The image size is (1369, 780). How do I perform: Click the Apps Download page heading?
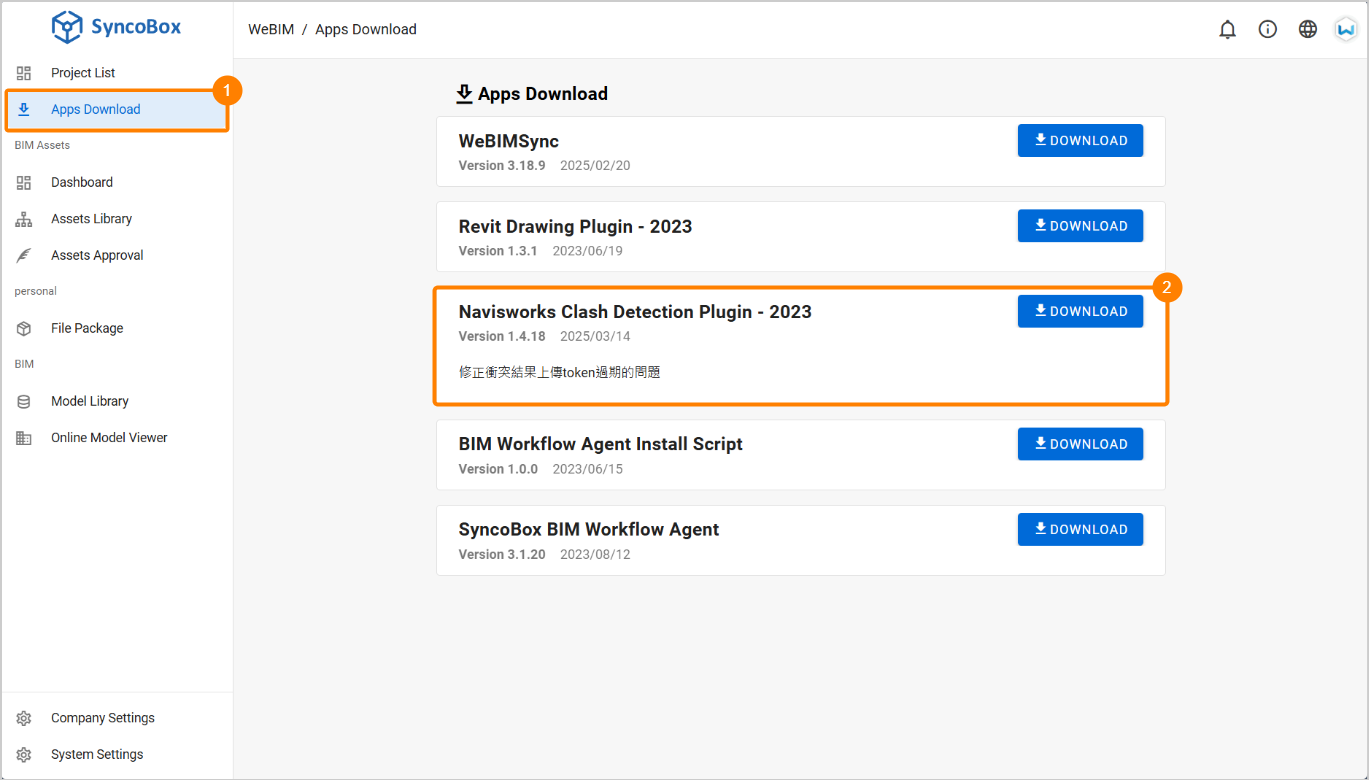(543, 93)
